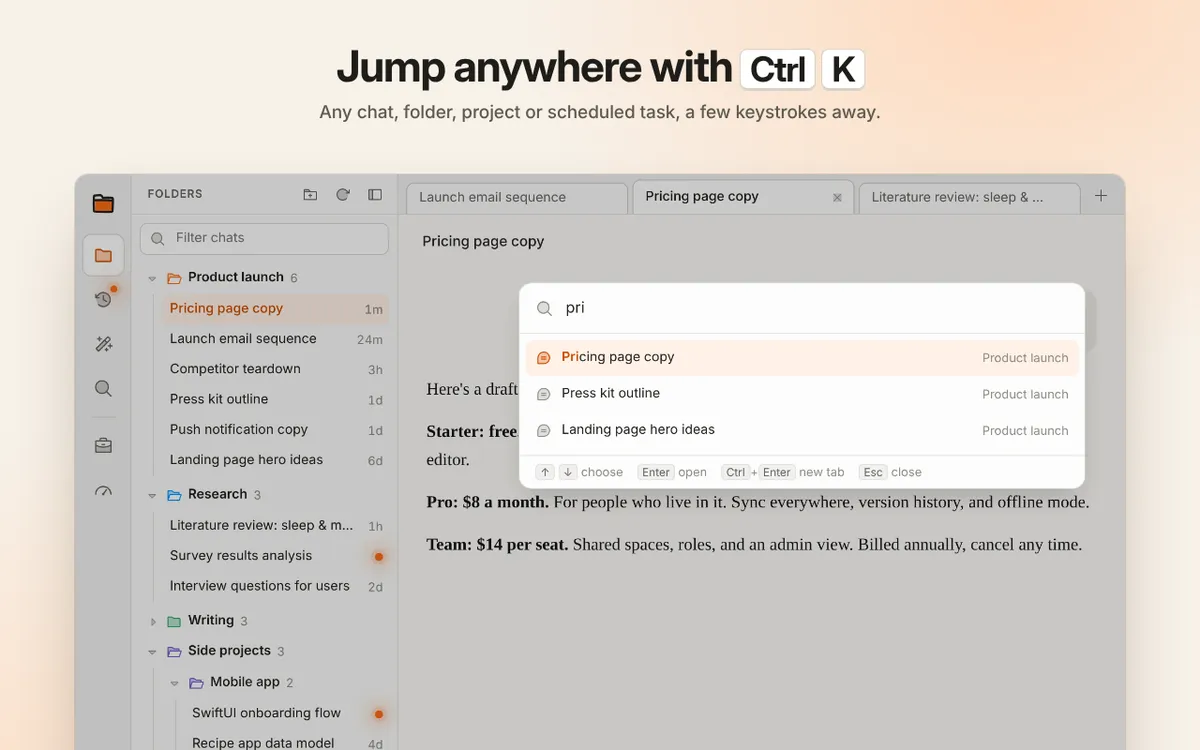The height and width of the screenshot is (750, 1200).
Task: Switch to the Pricing page copy tab
Action: click(743, 197)
